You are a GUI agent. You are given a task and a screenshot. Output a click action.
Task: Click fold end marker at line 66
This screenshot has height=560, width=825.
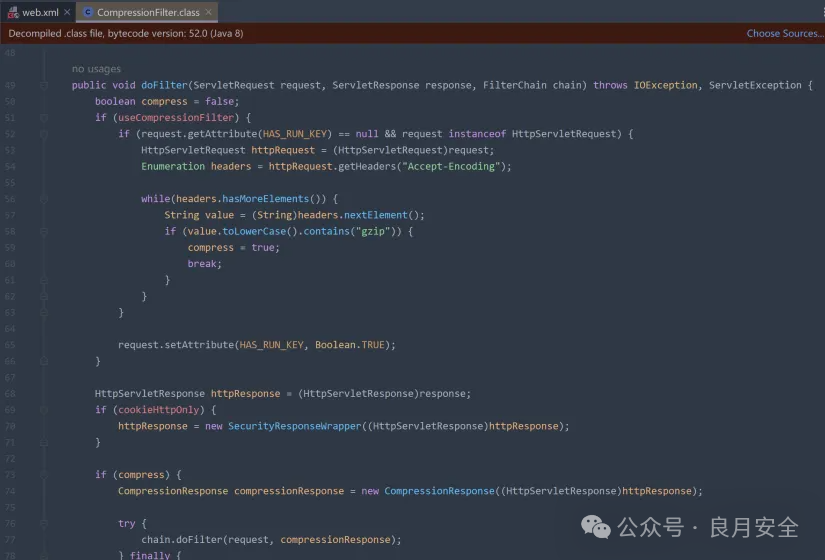tap(44, 361)
